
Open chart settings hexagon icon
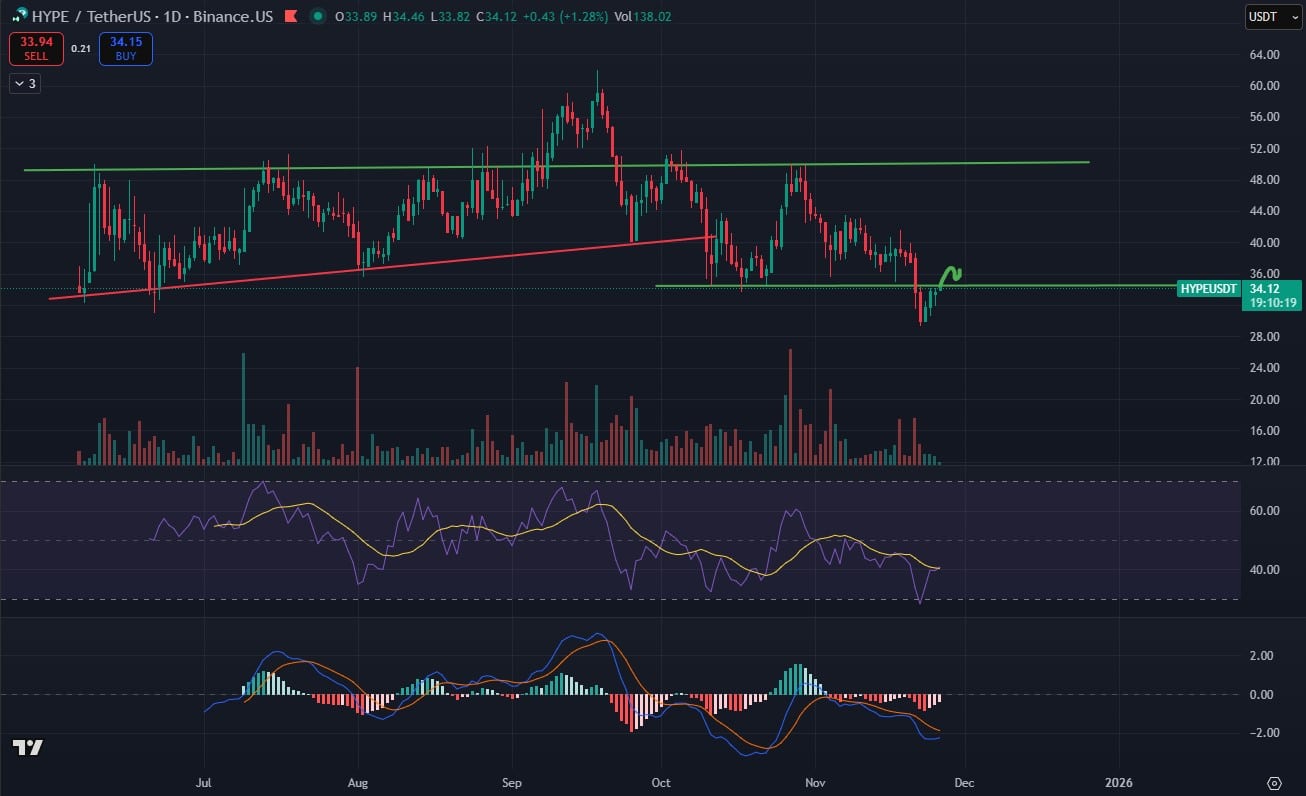(x=1274, y=782)
